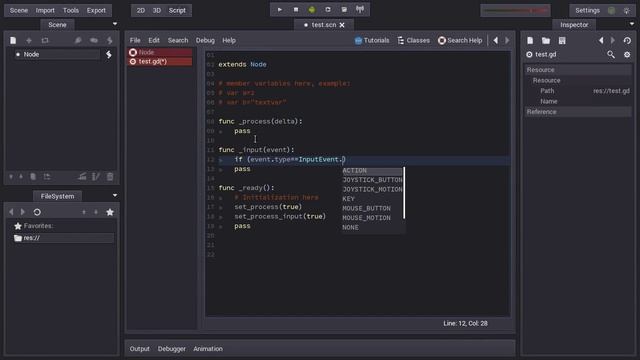
Task: Open live deploy options icon
Action: [x=360, y=9]
